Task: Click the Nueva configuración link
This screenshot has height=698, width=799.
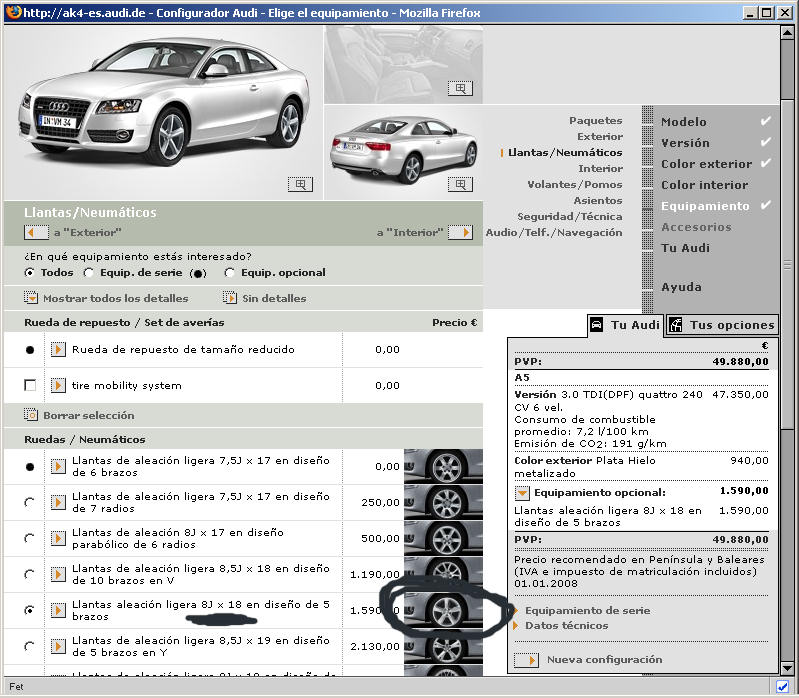Action: [x=604, y=660]
